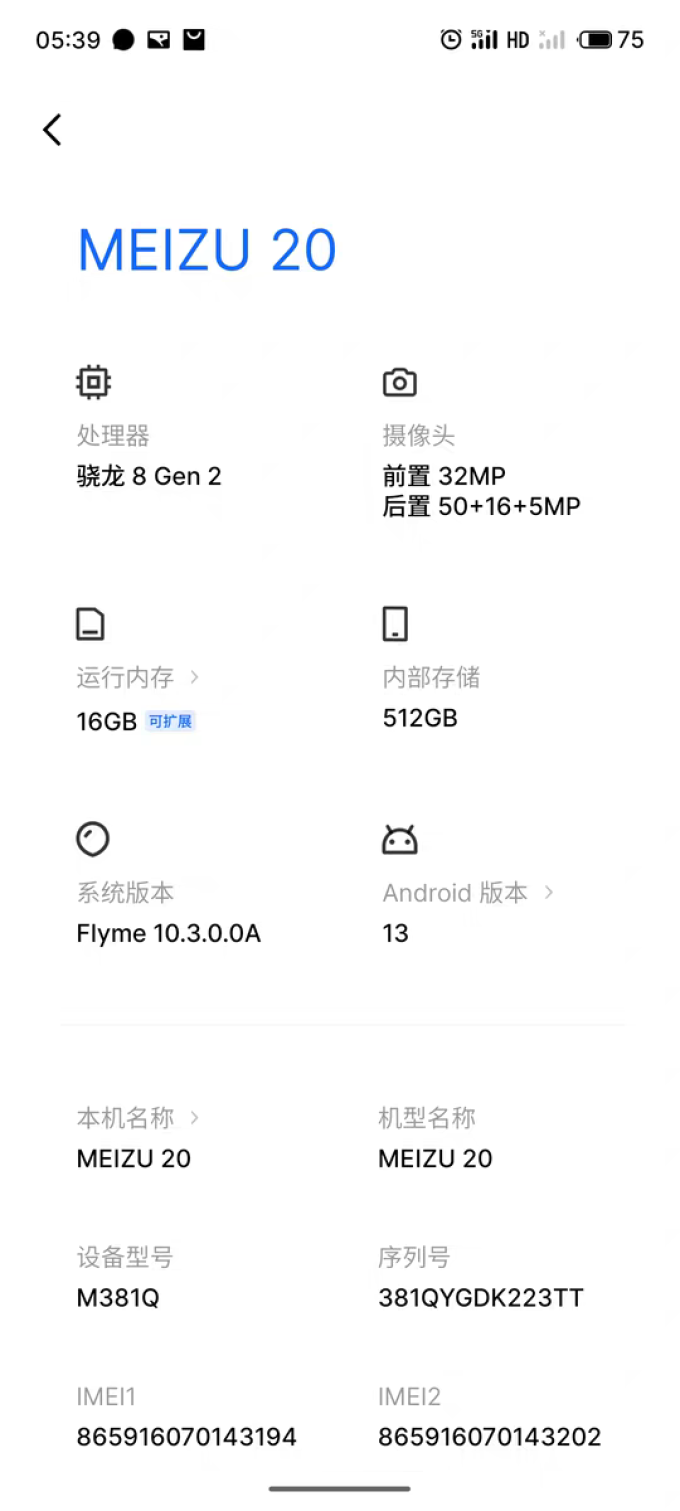Tap the Flyme system version icon
This screenshot has width=680, height=1511.
click(93, 839)
